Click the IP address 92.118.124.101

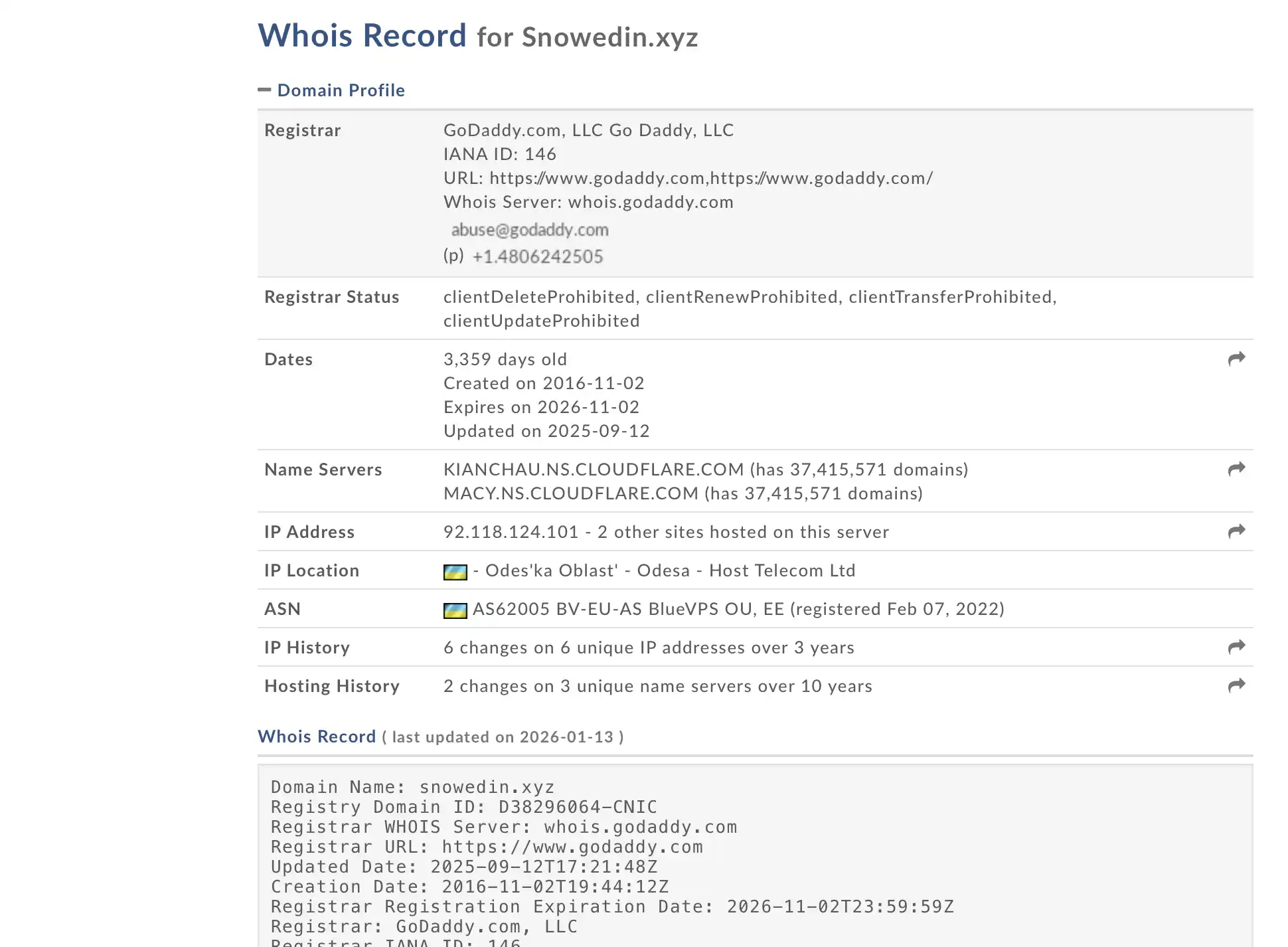coord(511,532)
